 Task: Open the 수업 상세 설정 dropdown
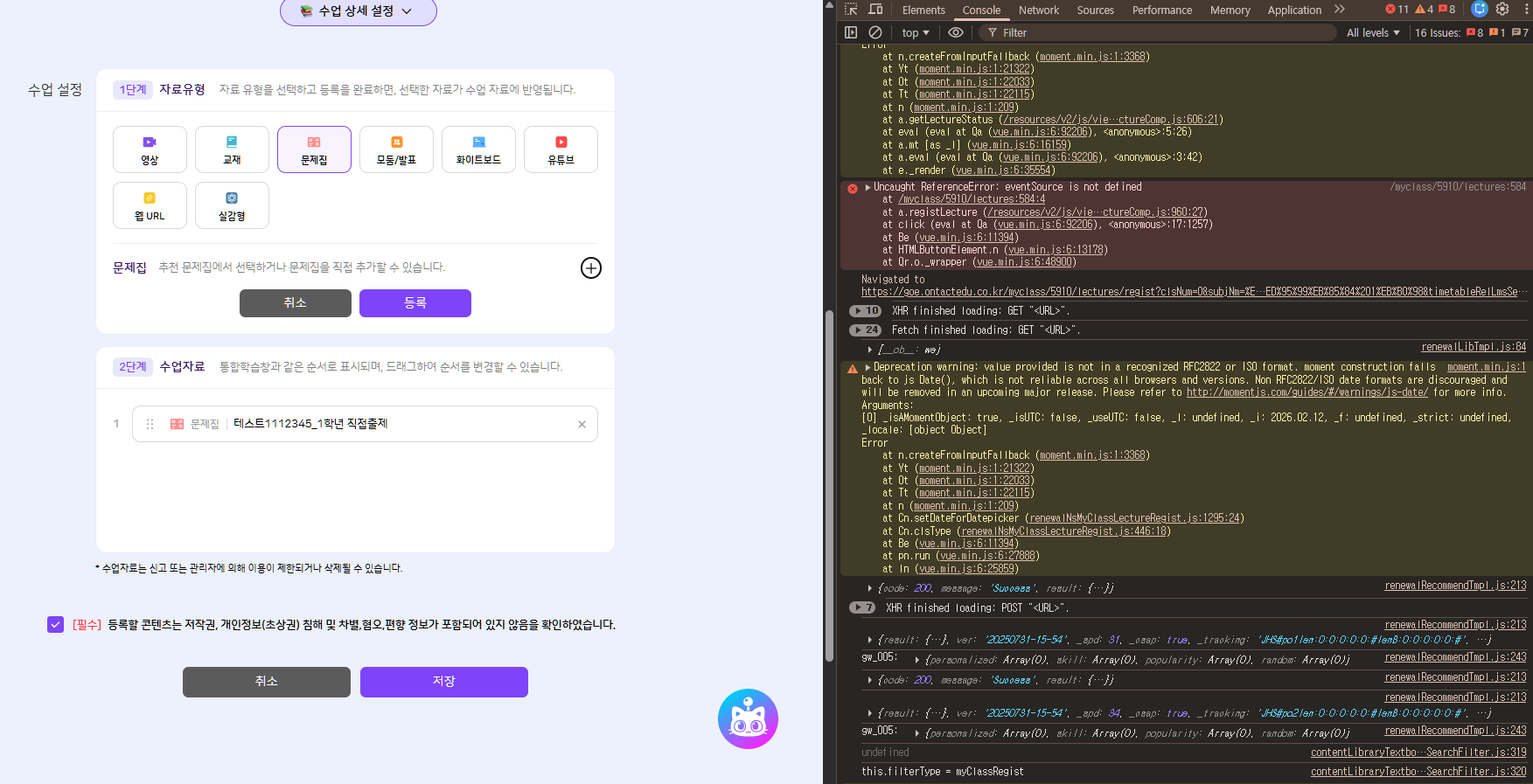[358, 11]
